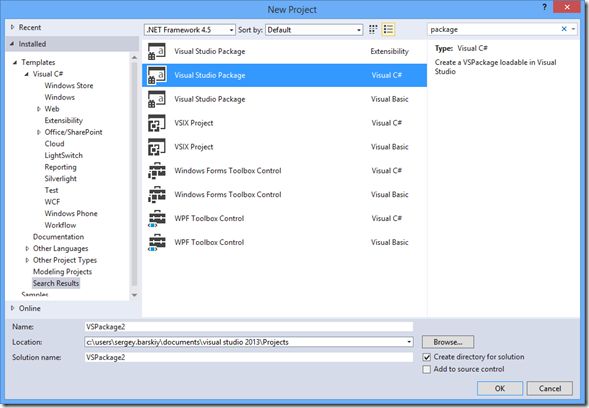Click the Visual C# WPF Toolbox Control icon
The width and height of the screenshot is (589, 408).
point(157,219)
